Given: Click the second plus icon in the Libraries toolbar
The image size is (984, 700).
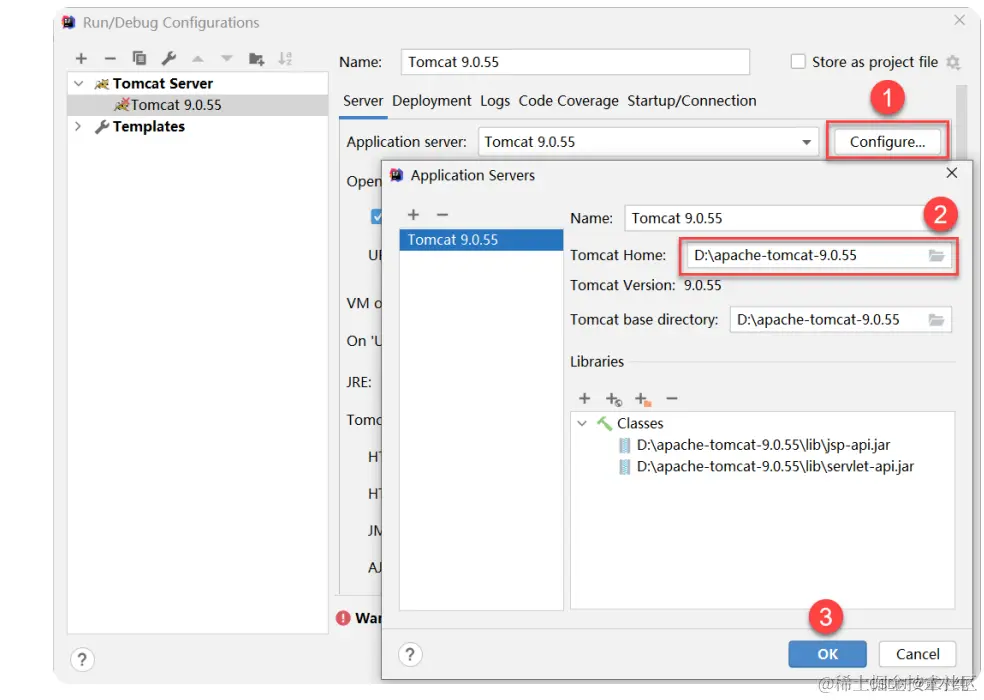Looking at the screenshot, I should coord(614,399).
